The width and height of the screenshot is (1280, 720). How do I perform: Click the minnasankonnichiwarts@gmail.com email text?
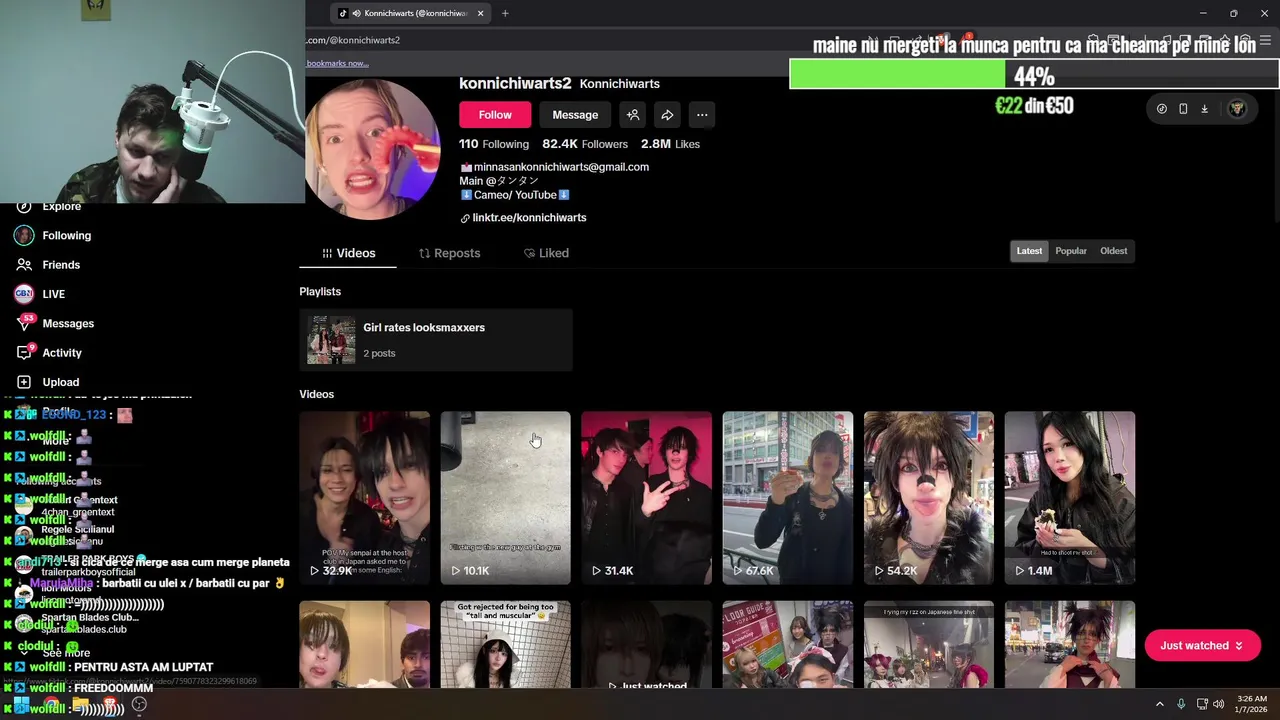tap(561, 167)
